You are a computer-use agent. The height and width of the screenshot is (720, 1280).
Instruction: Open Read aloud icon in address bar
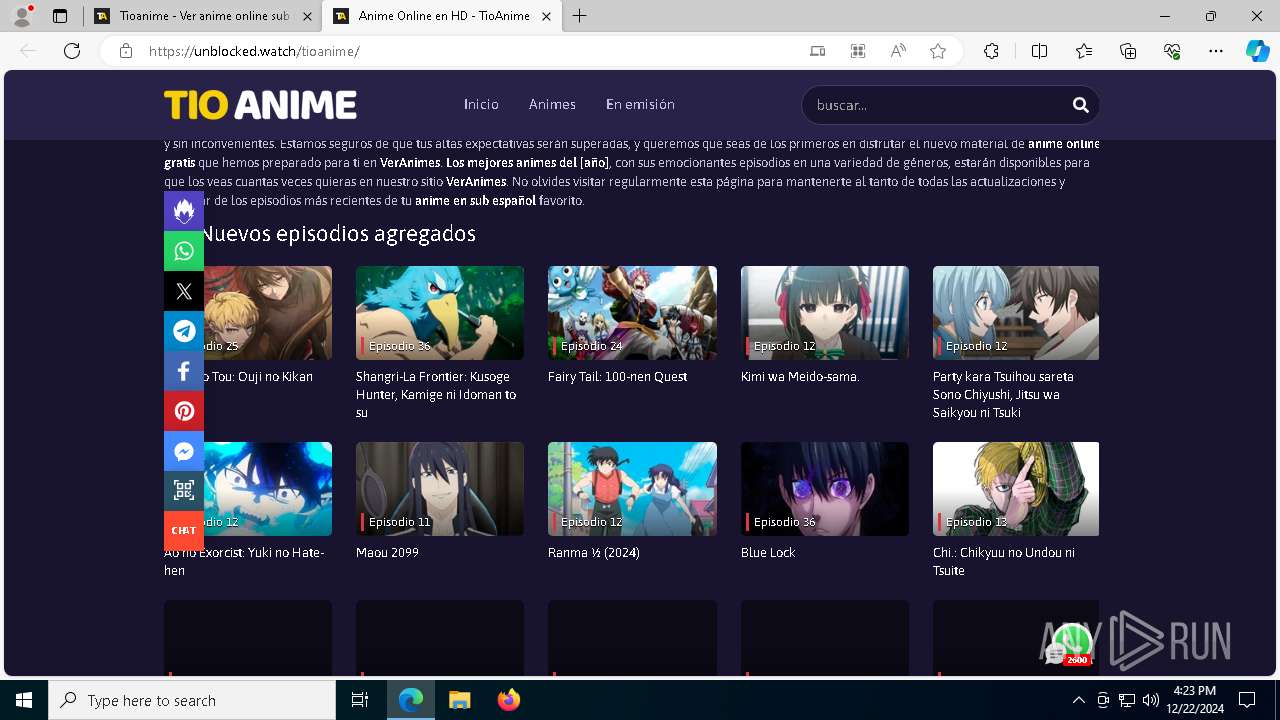pyautogui.click(x=898, y=51)
